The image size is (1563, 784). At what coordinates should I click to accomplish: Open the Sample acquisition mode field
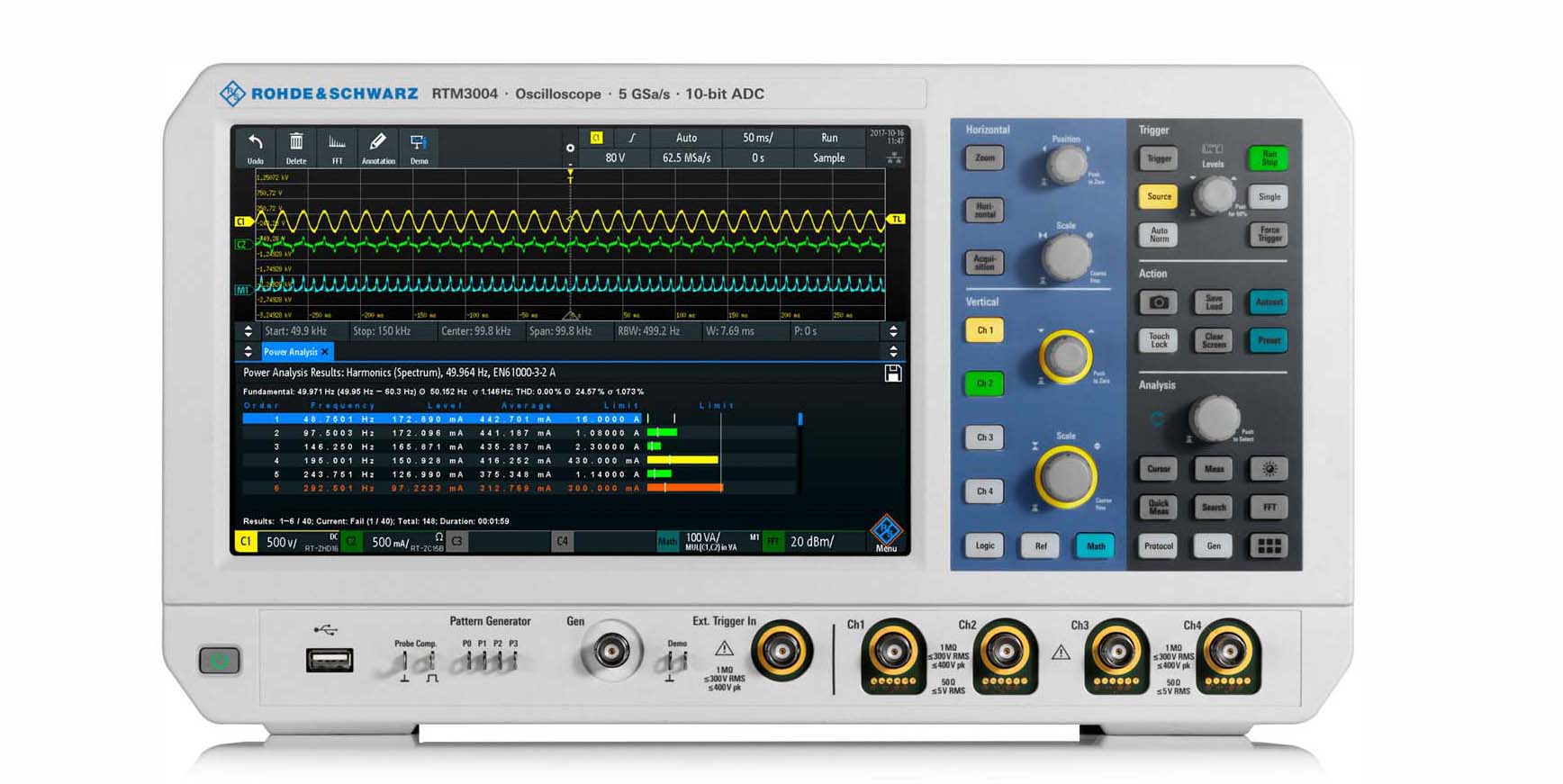[829, 158]
